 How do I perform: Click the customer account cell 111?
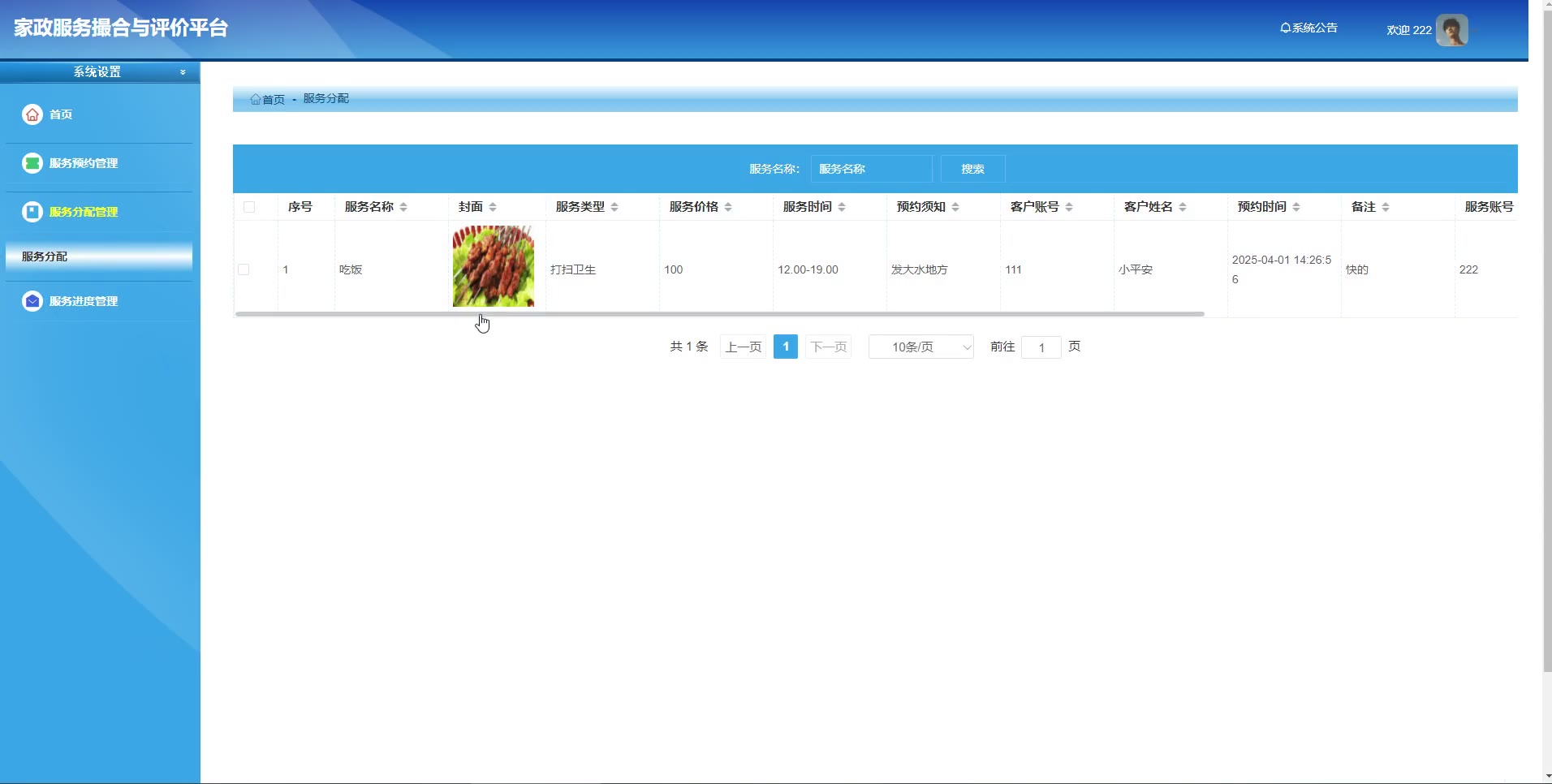pyautogui.click(x=1013, y=269)
